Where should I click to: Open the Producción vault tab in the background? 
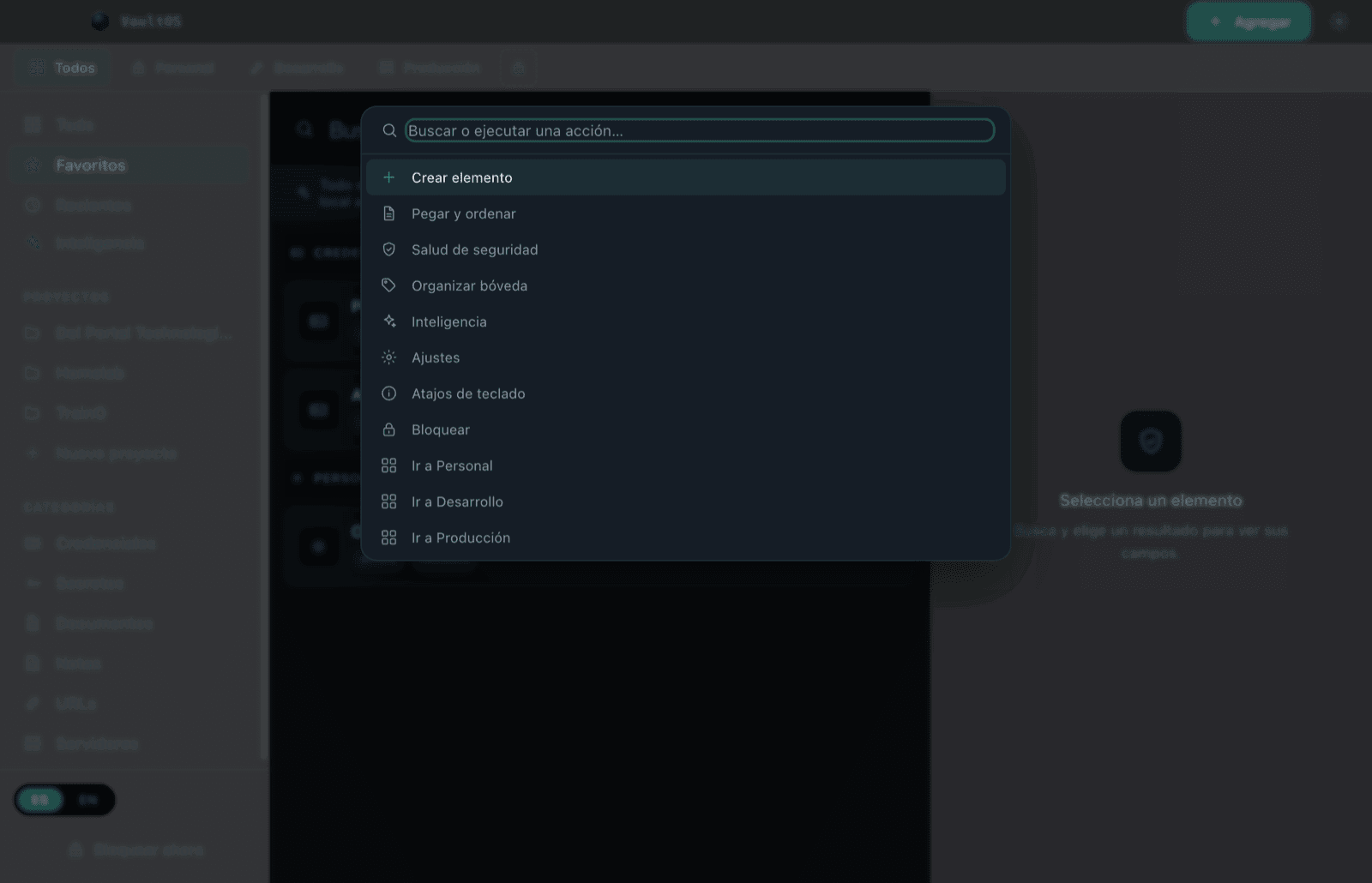pos(430,68)
